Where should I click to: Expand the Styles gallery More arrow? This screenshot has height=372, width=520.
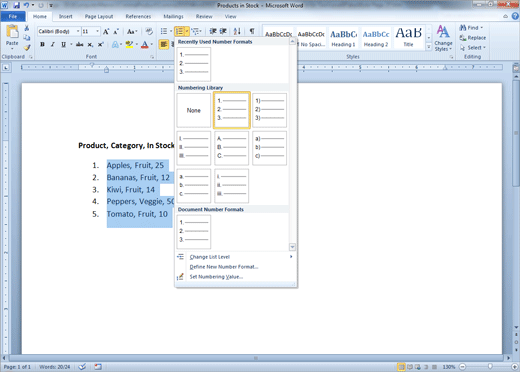pos(429,47)
